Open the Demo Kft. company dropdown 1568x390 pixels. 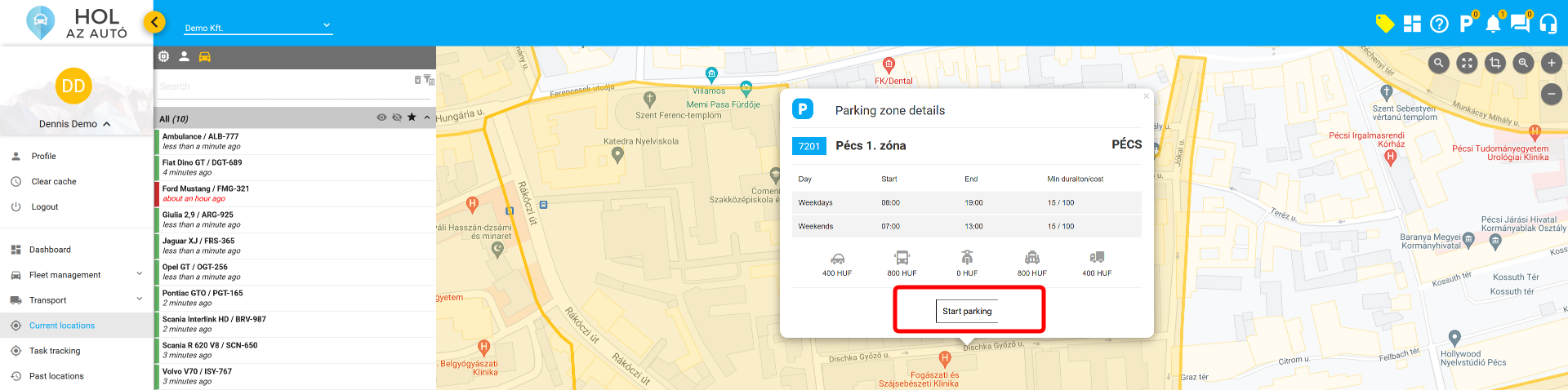coord(257,27)
